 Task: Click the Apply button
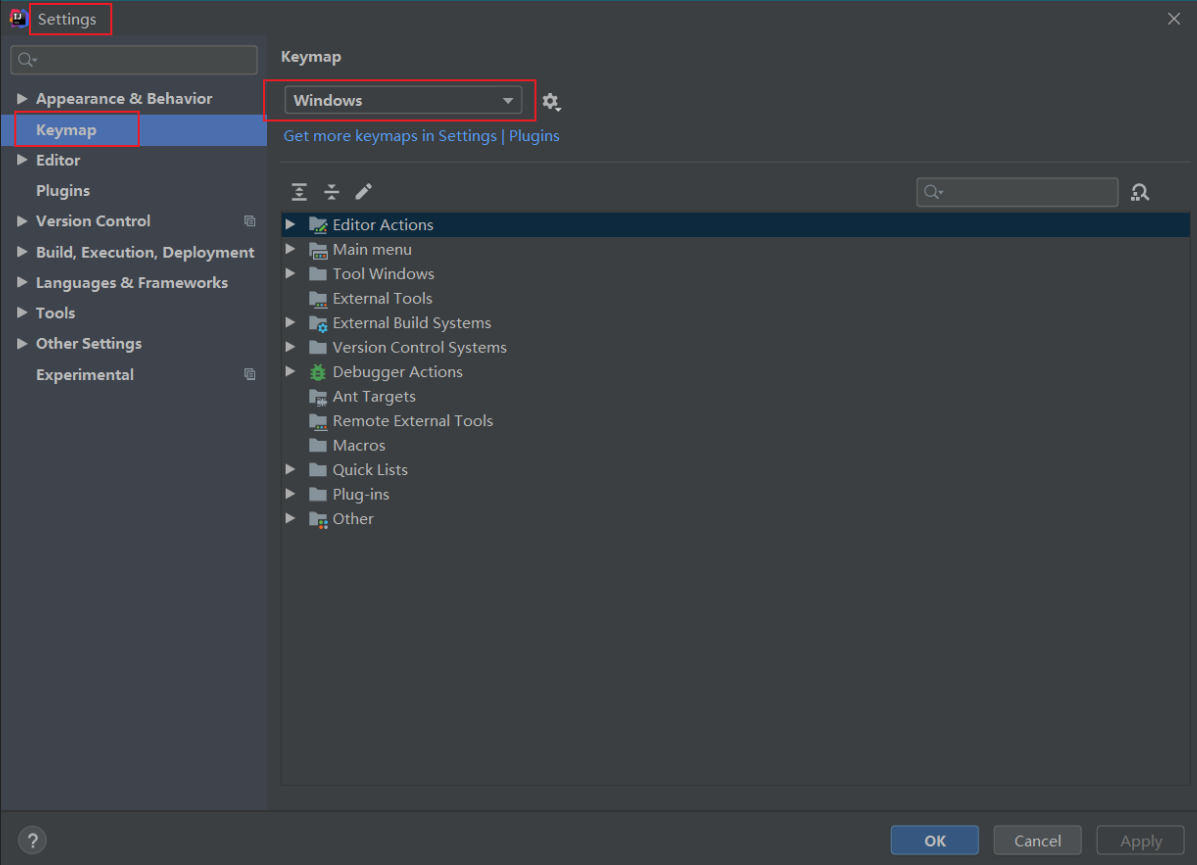point(1141,841)
